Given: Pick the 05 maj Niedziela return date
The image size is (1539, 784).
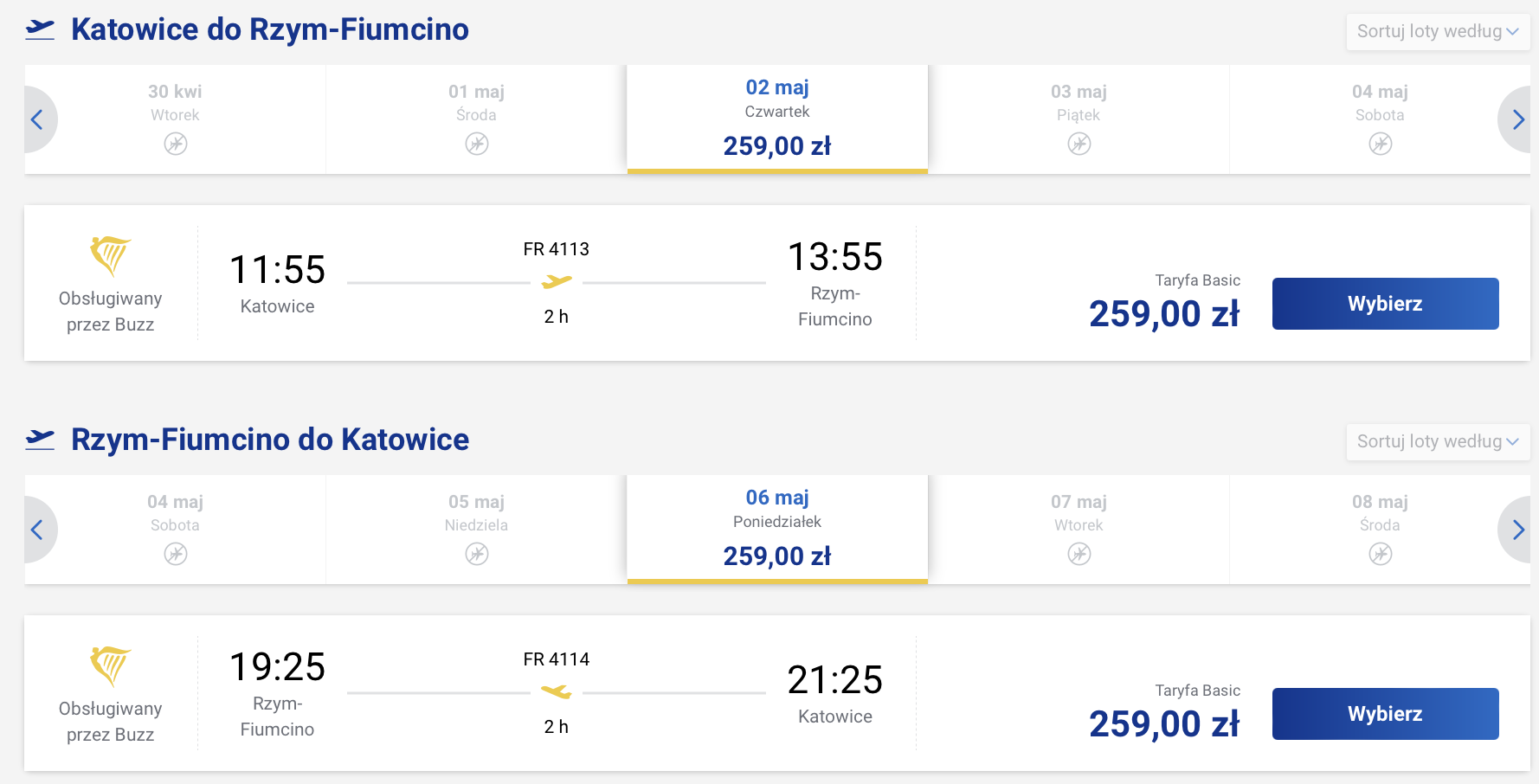Looking at the screenshot, I should coord(476,529).
